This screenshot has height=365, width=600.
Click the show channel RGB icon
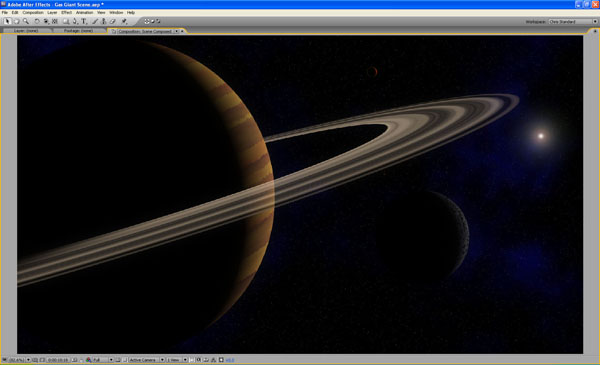(x=88, y=360)
